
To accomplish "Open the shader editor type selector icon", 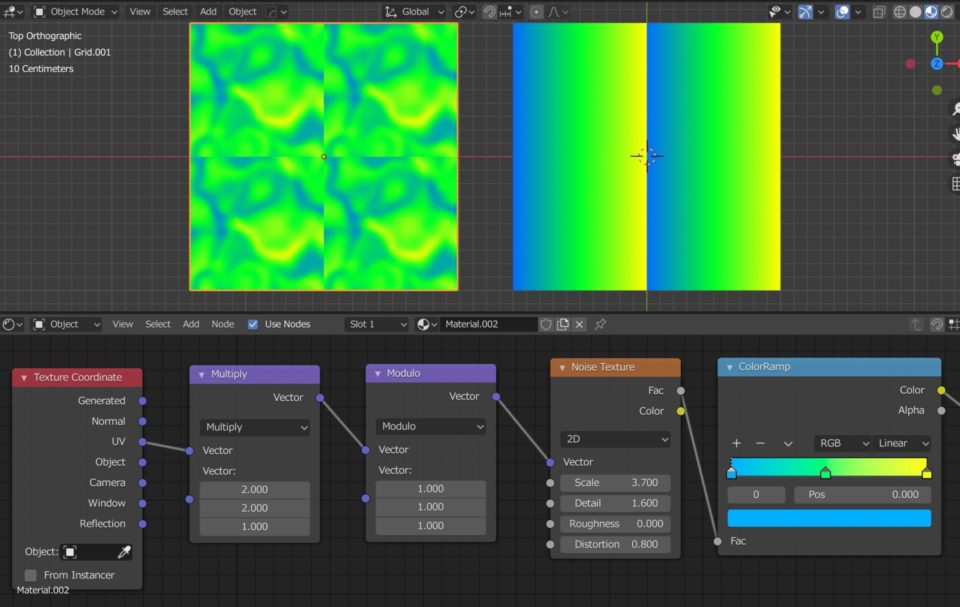I will 10,324.
